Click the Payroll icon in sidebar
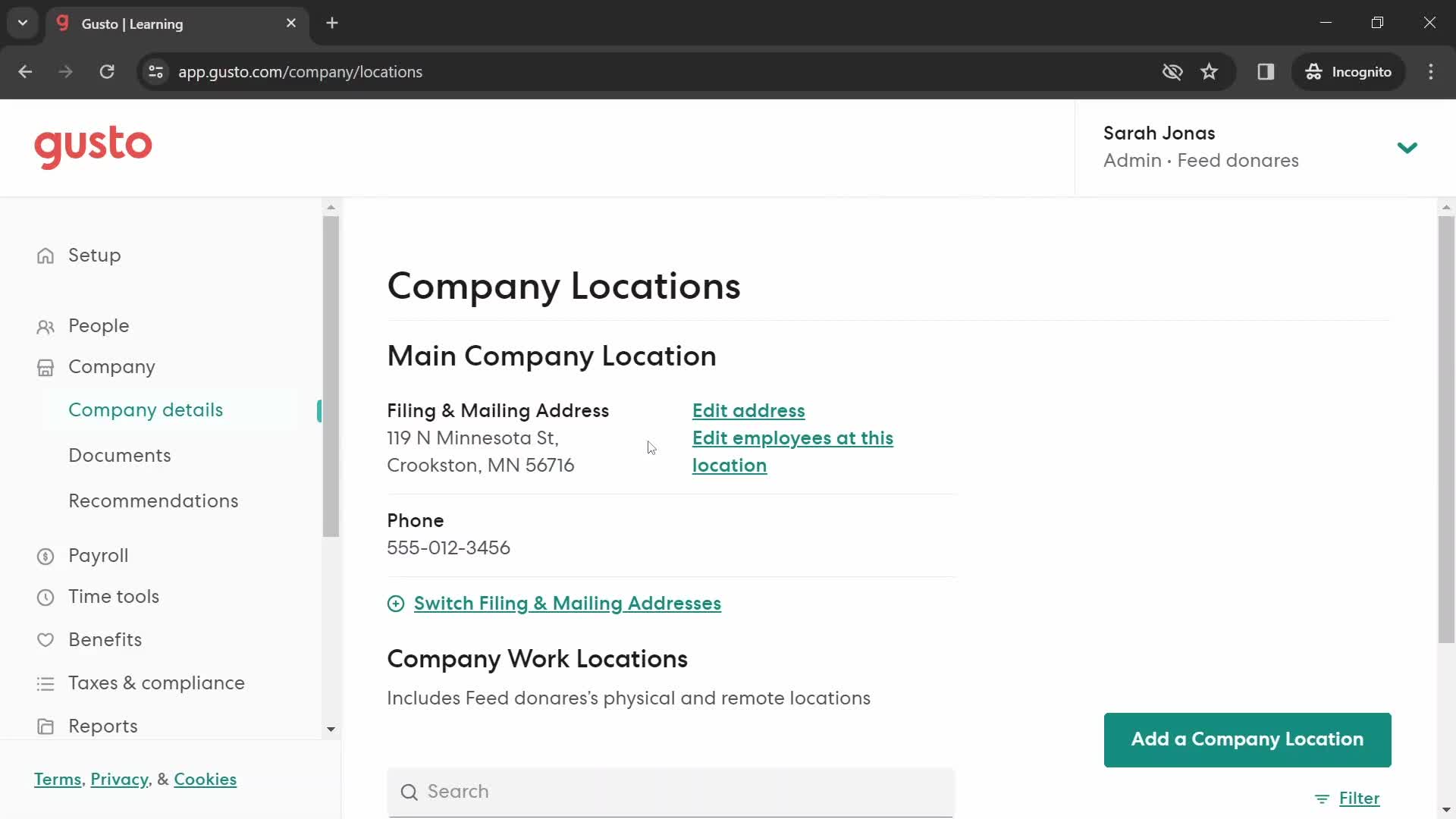 point(45,556)
